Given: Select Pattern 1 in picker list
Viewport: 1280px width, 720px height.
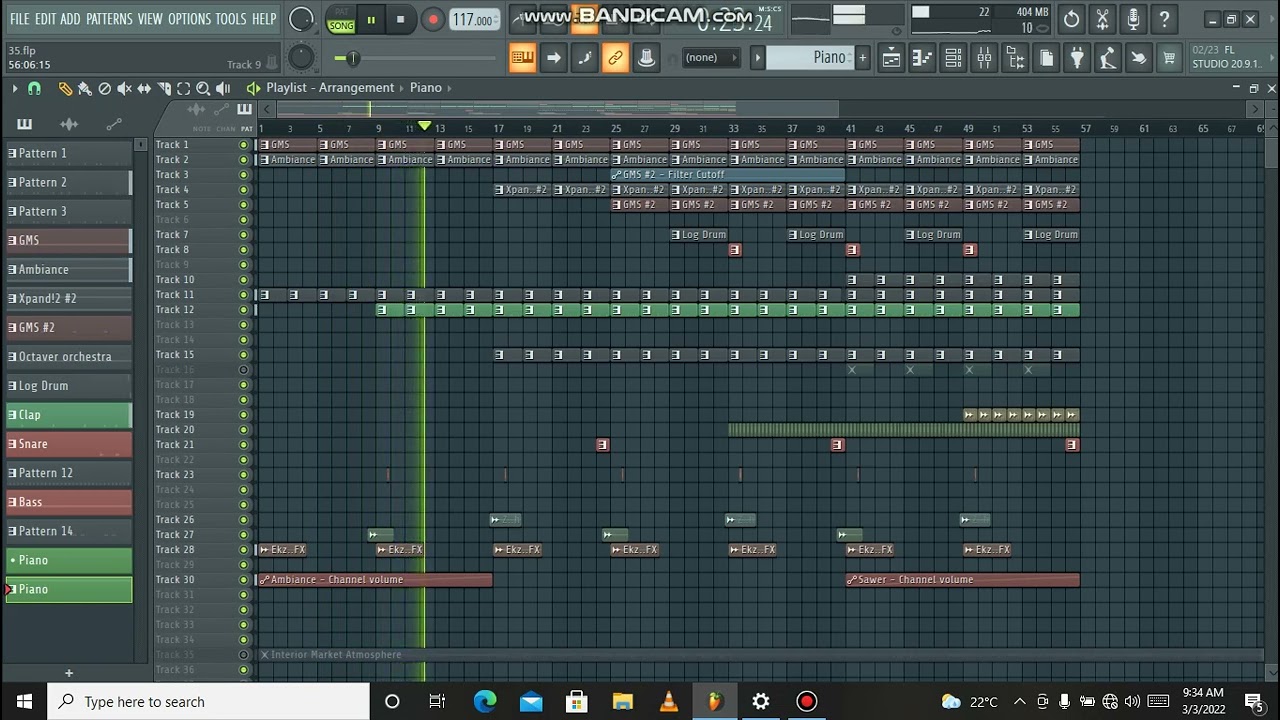Looking at the screenshot, I should (69, 153).
